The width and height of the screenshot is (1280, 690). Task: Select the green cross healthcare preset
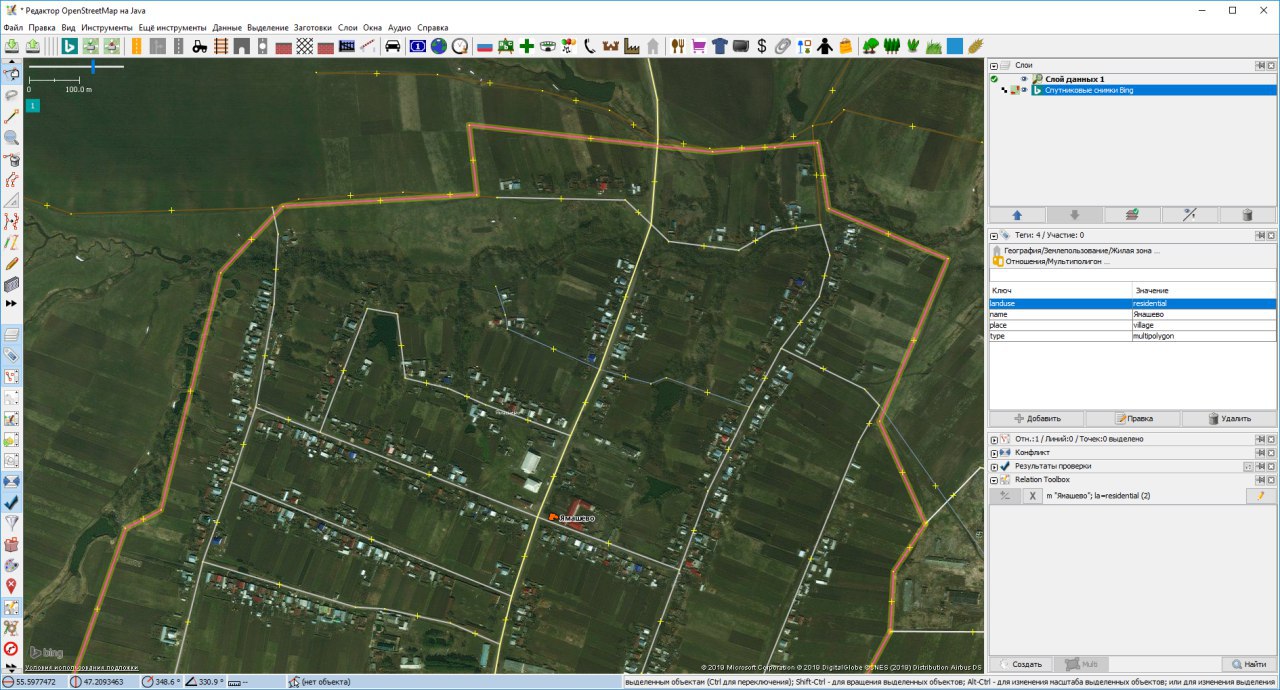pyautogui.click(x=527, y=46)
